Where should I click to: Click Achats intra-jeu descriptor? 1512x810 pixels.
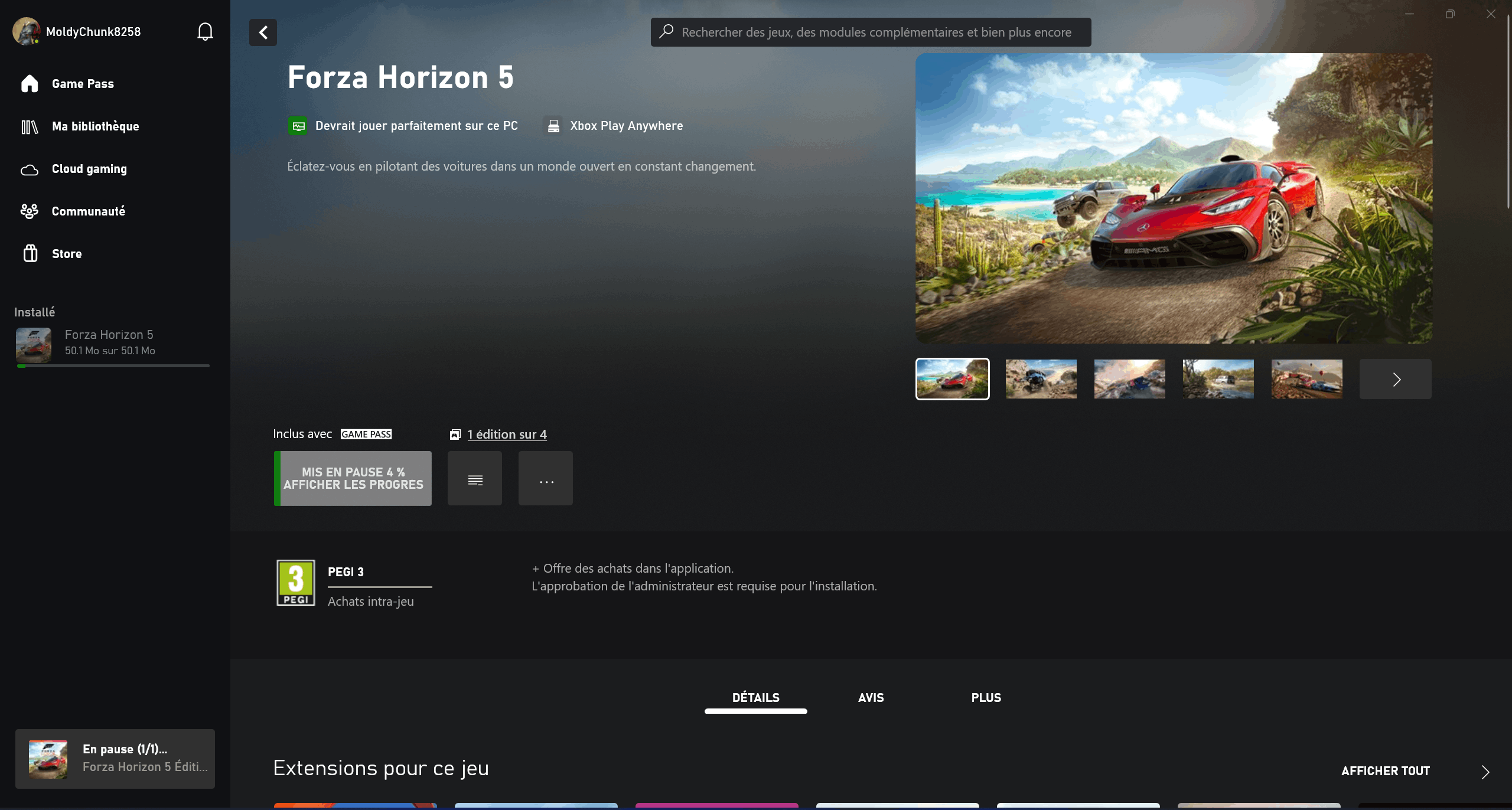371,602
